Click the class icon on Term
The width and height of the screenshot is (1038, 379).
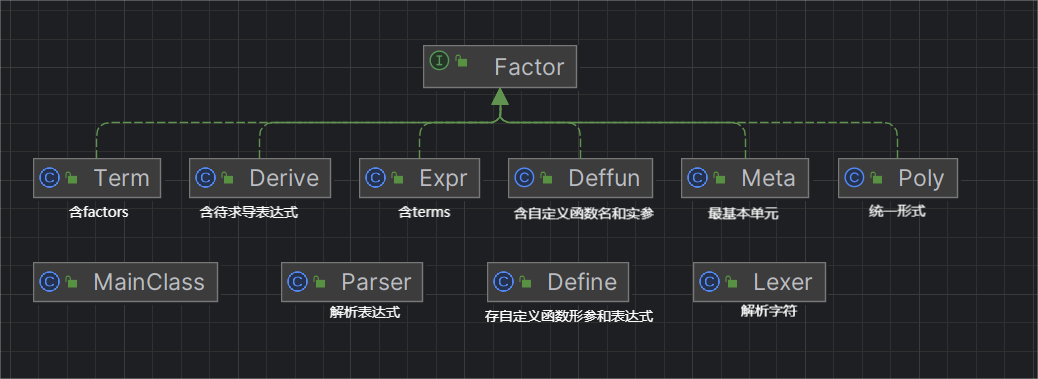tap(50, 178)
